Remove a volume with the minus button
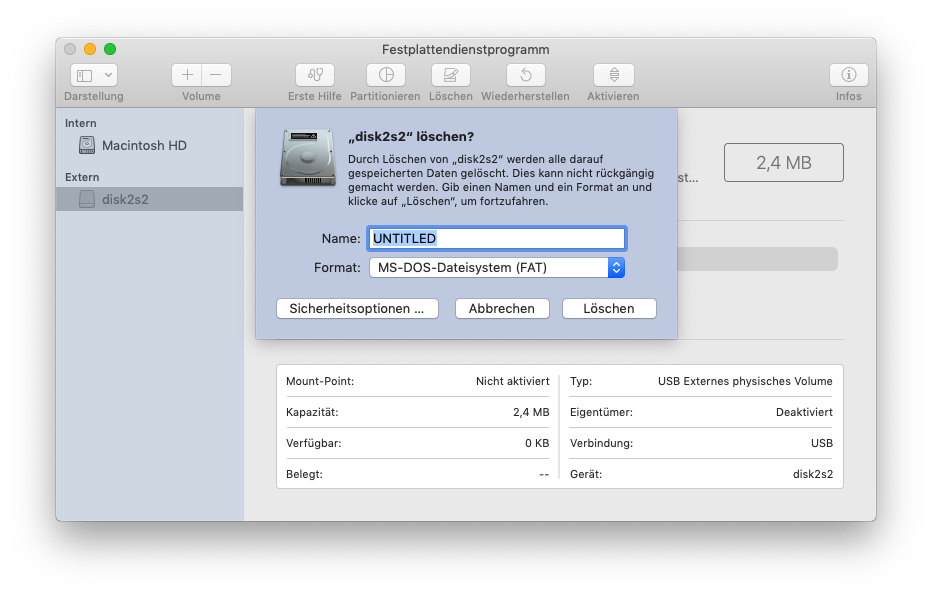The image size is (932, 595). point(216,75)
